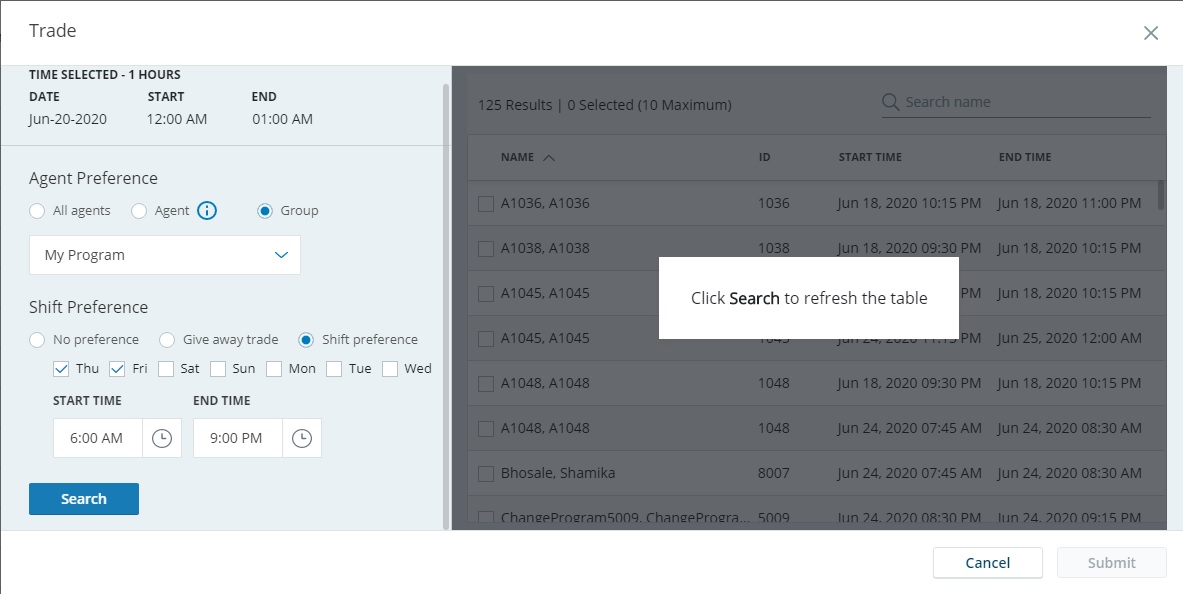Tick the Mon day checkbox
Image resolution: width=1183 pixels, height=594 pixels.
(x=274, y=369)
